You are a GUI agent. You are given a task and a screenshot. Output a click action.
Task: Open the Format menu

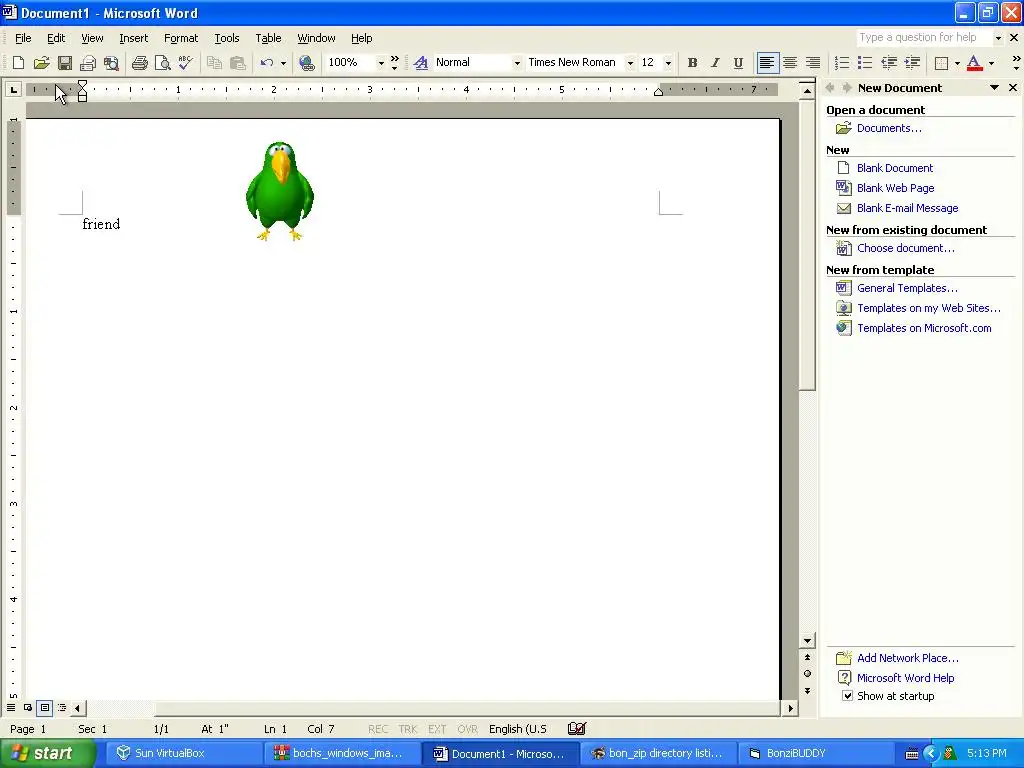coord(181,38)
